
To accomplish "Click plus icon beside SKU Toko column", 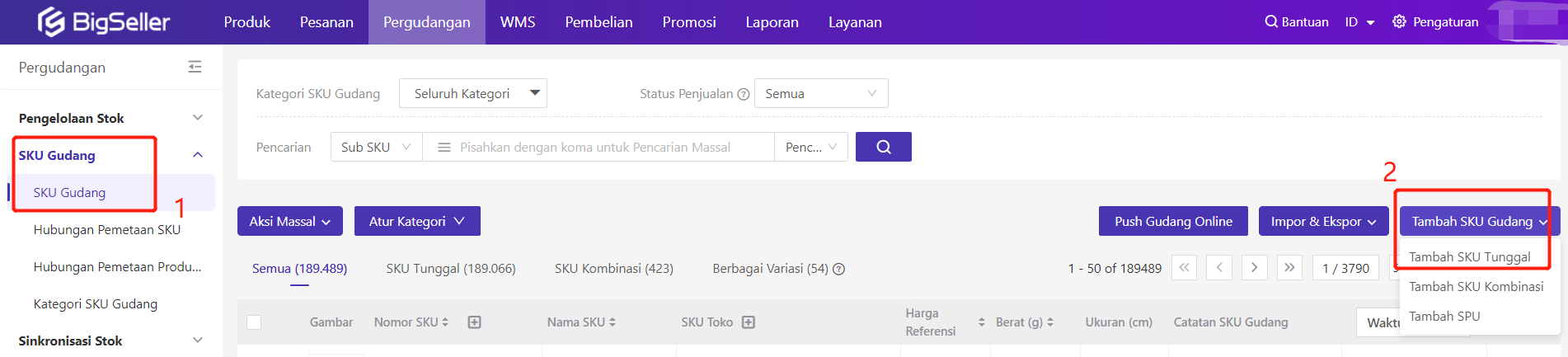I will (x=748, y=322).
